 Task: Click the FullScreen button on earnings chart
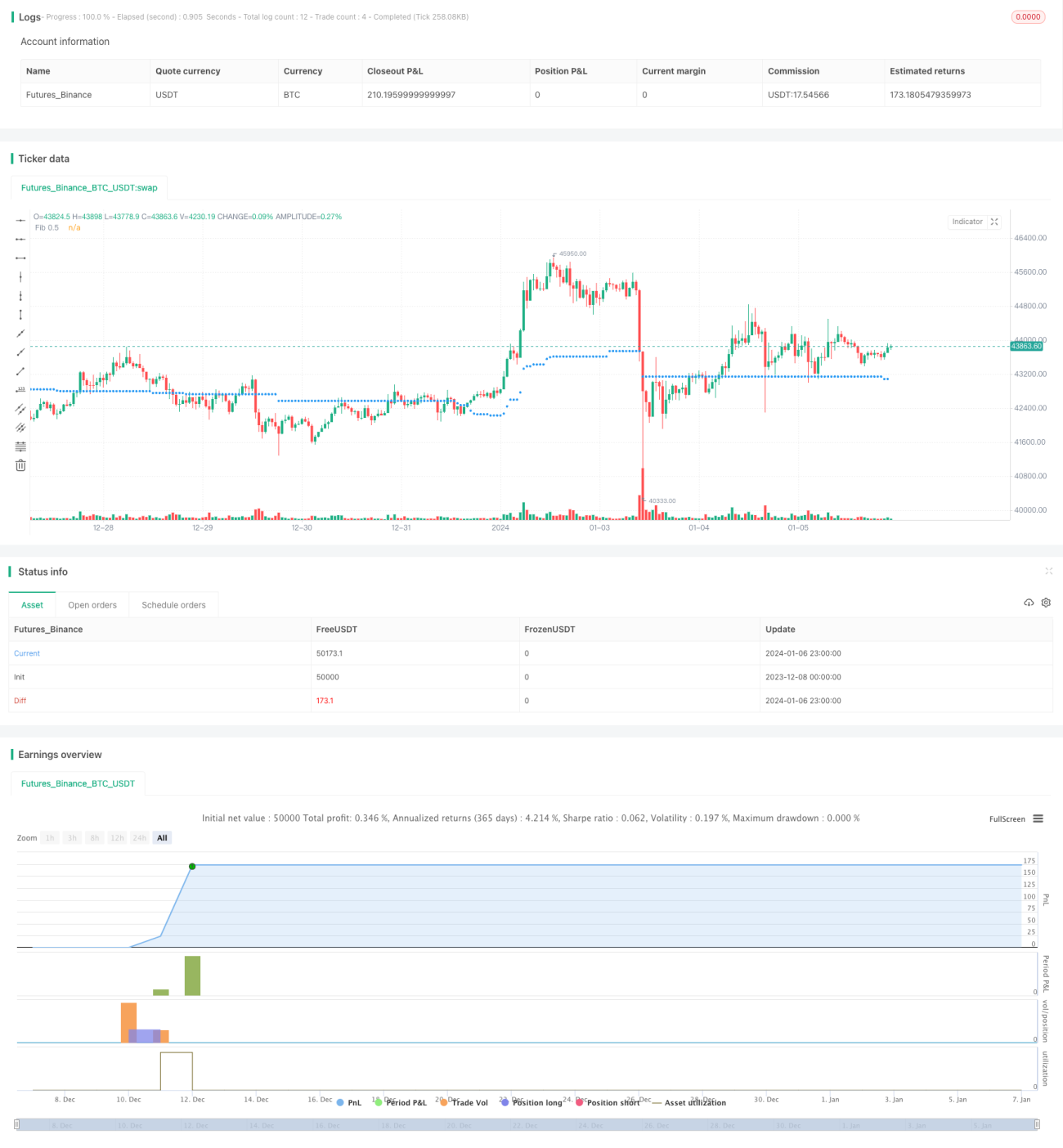tap(1007, 818)
